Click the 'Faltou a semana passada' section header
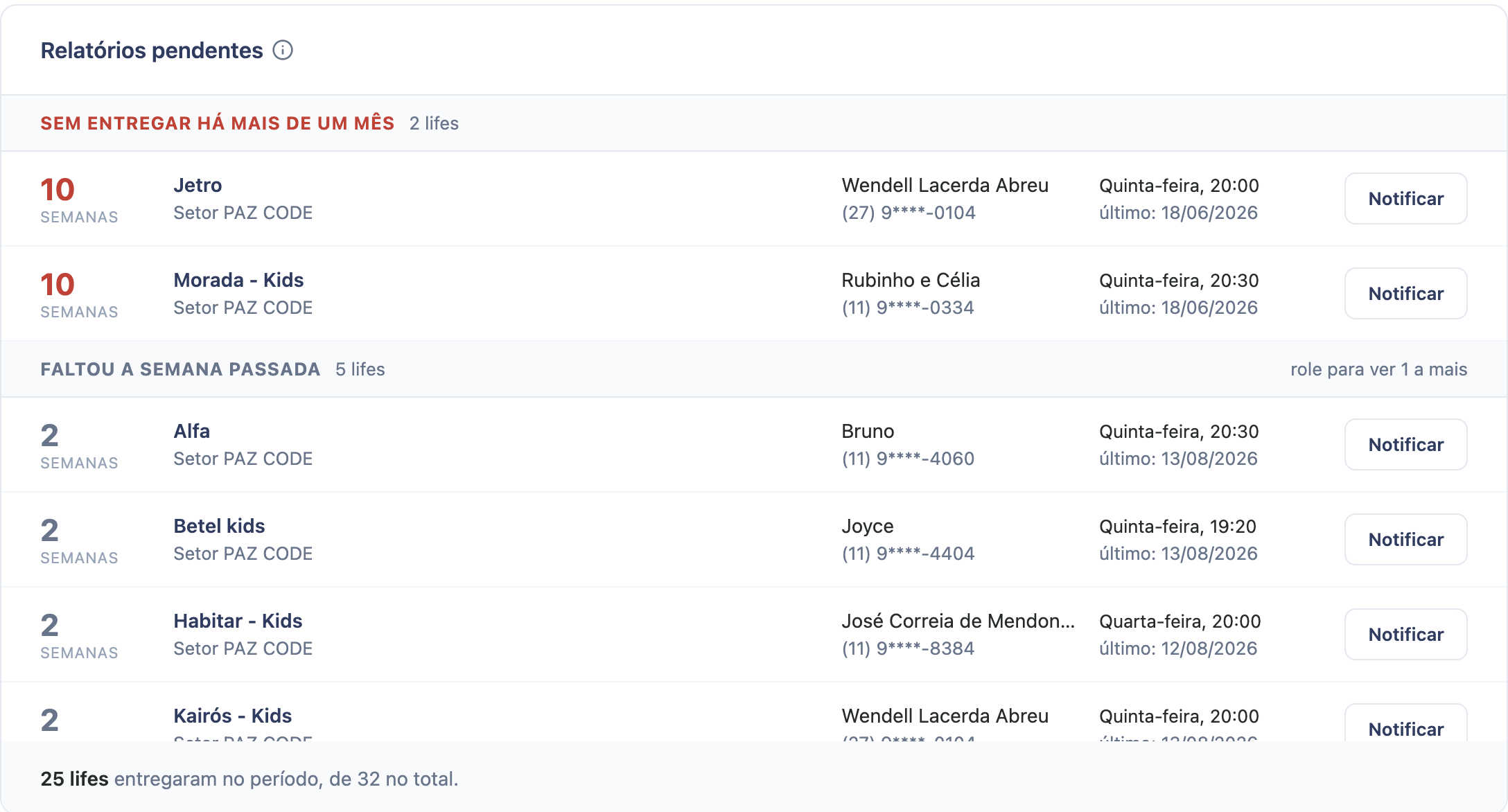This screenshot has height=812, width=1508. [x=180, y=369]
